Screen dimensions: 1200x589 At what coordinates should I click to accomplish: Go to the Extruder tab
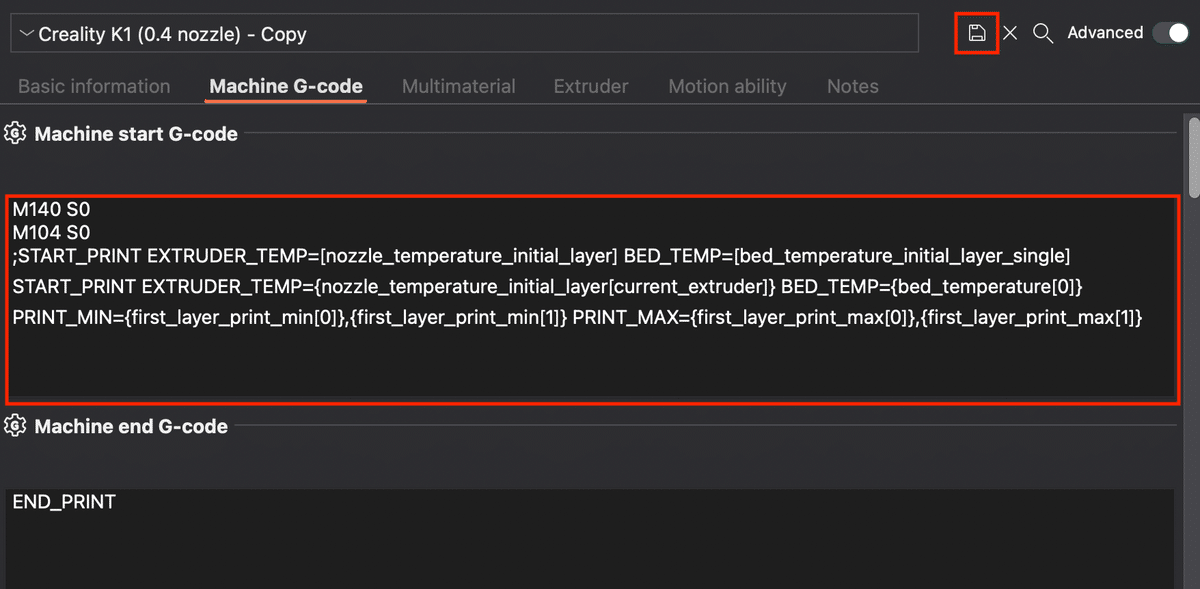[x=591, y=86]
